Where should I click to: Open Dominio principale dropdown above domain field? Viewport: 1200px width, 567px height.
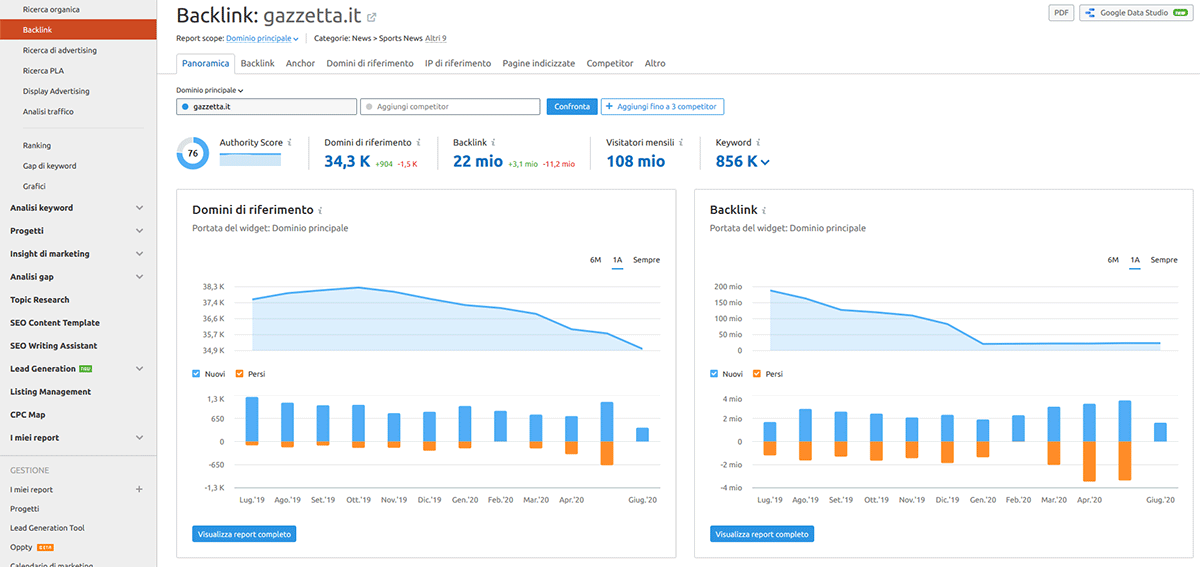(x=210, y=90)
